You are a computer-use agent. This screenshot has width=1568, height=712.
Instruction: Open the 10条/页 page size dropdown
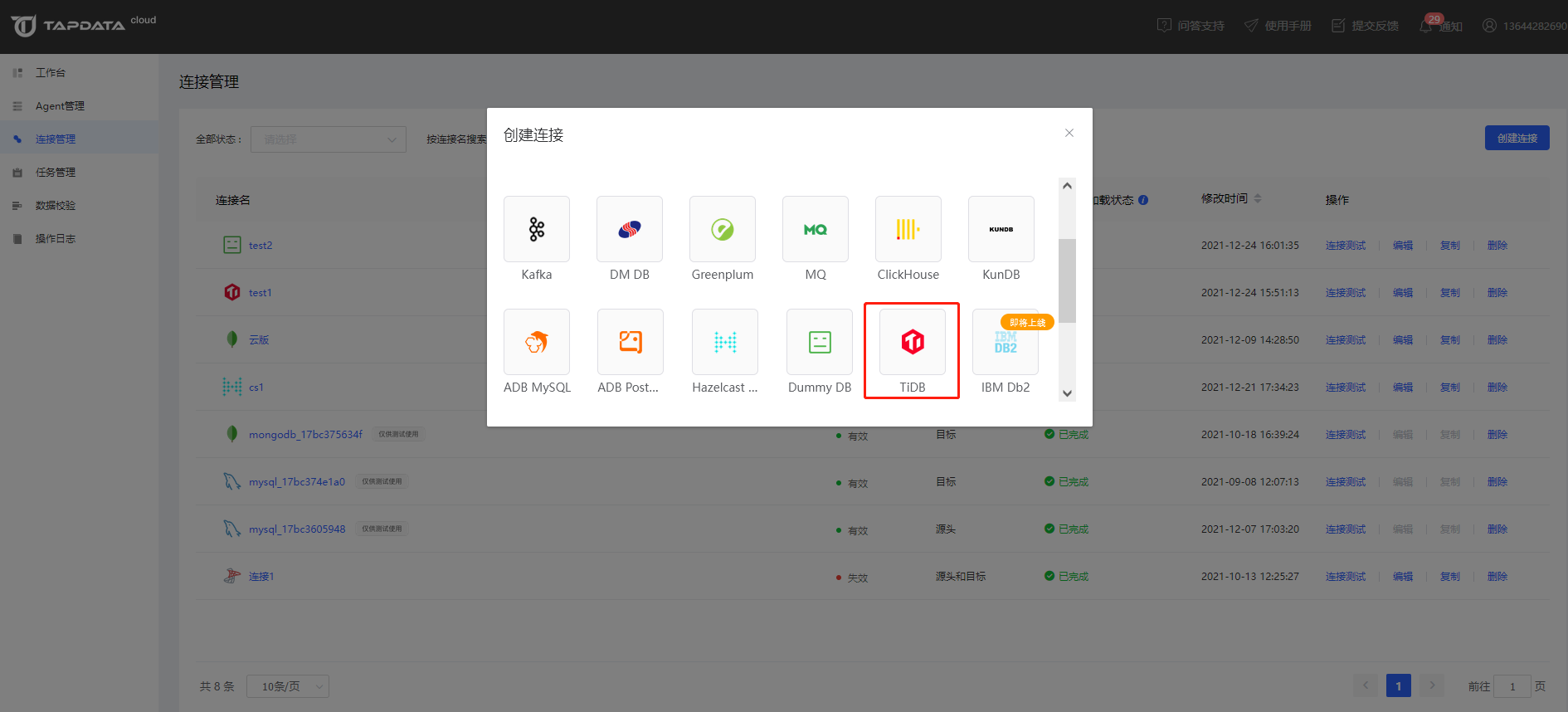coord(288,686)
